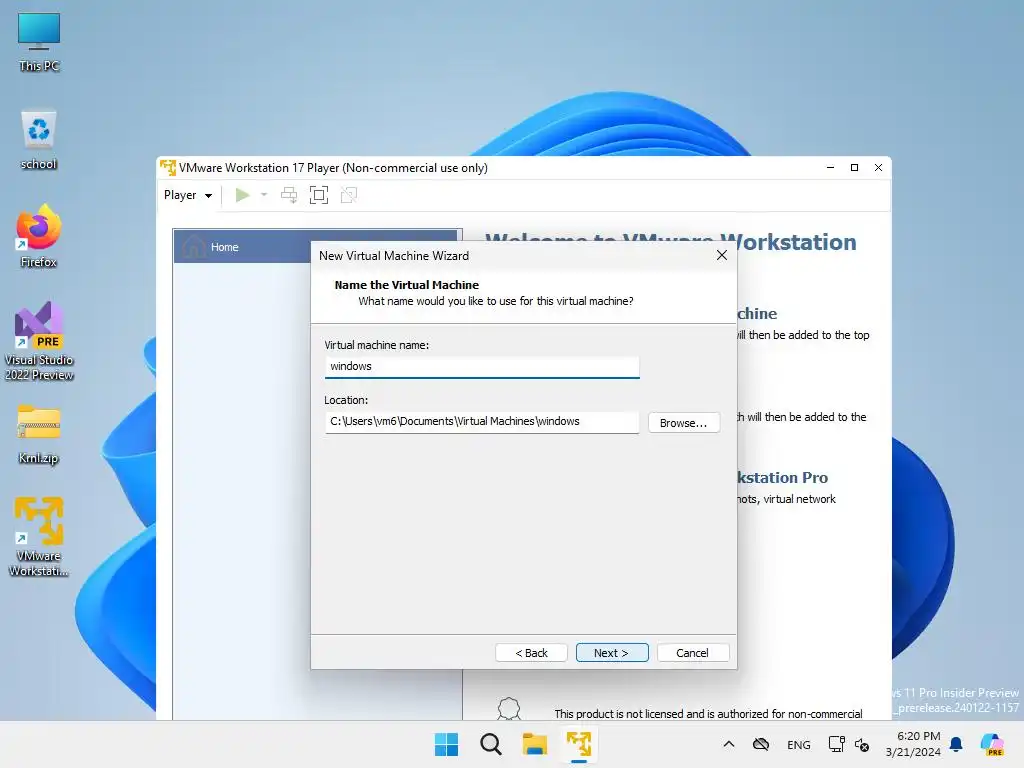Click the Unity mode toolbar icon
The height and width of the screenshot is (768, 1024).
[349, 195]
